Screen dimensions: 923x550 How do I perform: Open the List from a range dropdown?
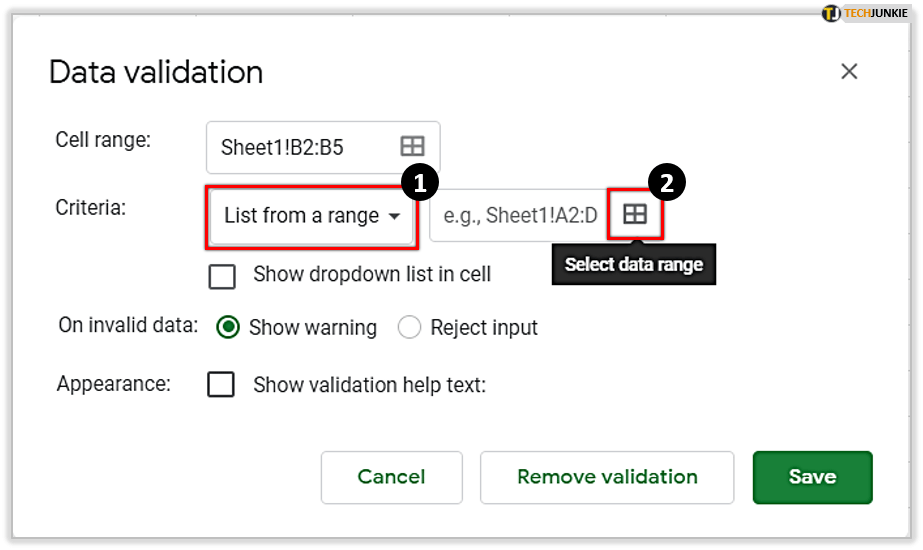point(311,216)
